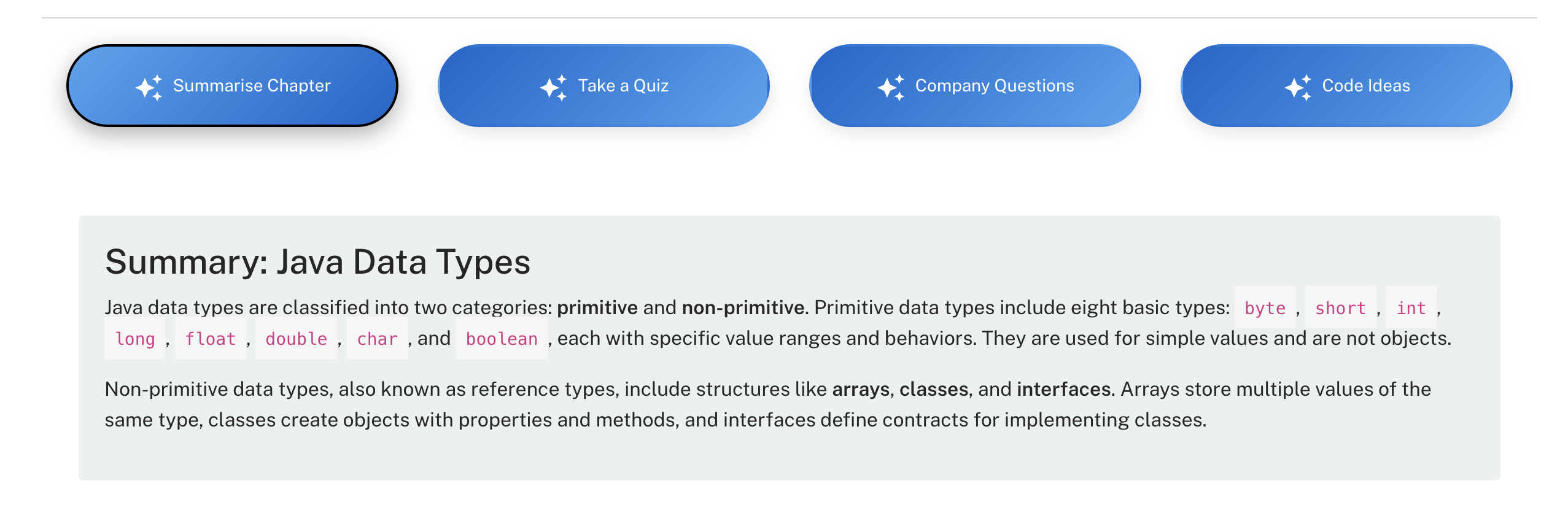
Task: Click the bold word 'interfaces'
Action: click(1063, 389)
